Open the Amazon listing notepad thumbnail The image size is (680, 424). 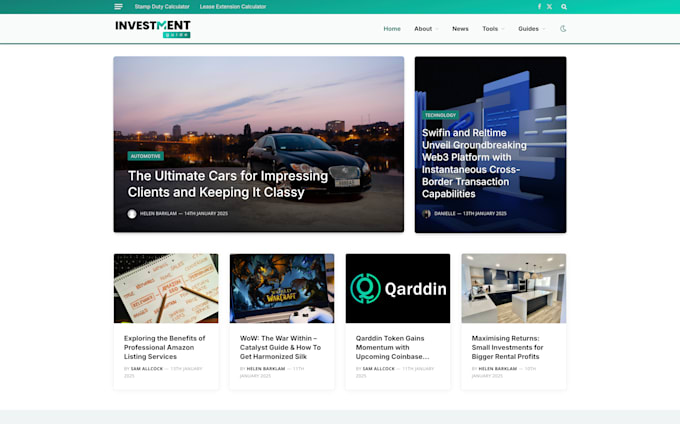point(166,288)
